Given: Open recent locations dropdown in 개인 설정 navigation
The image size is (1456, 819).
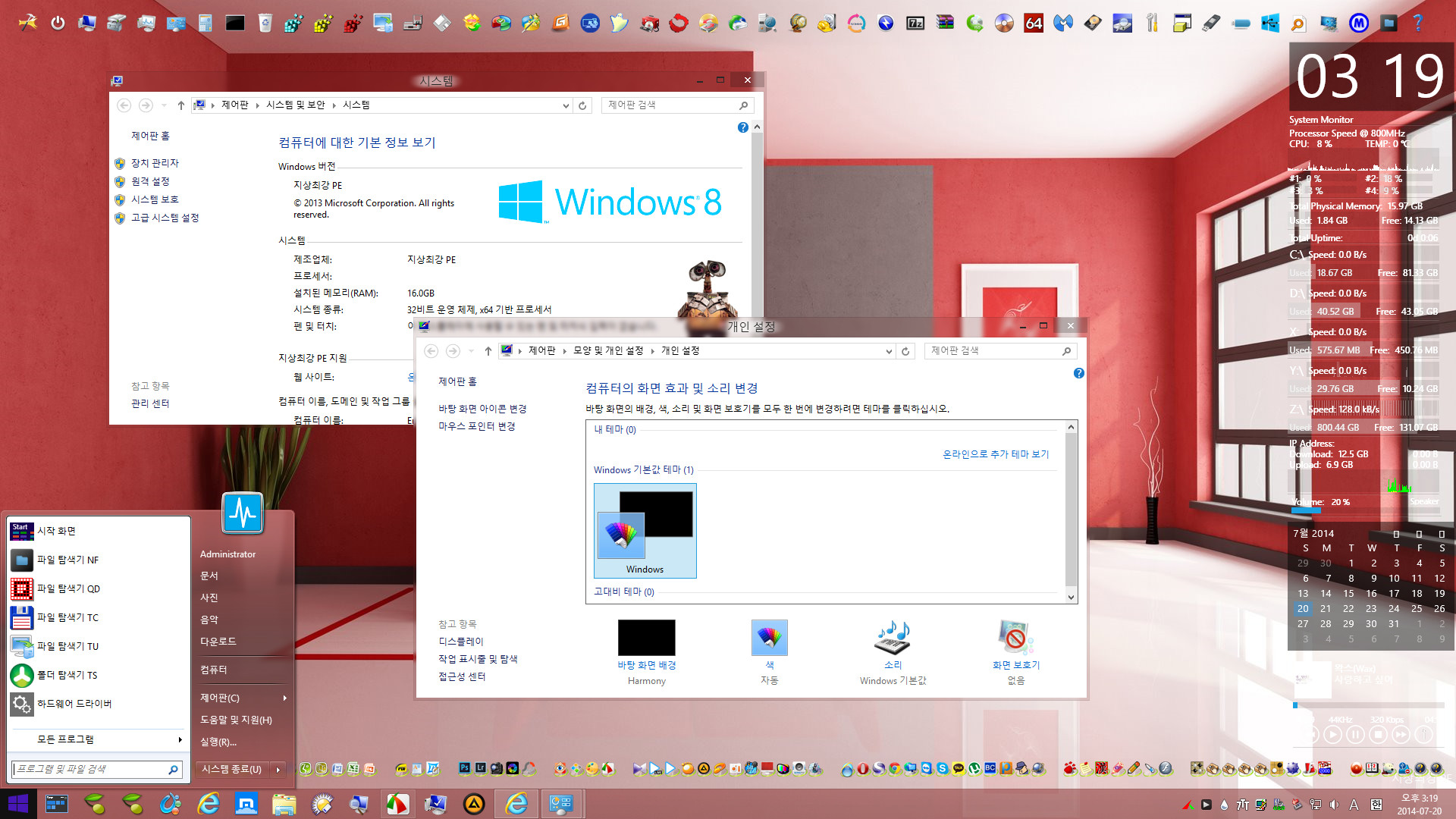Looking at the screenshot, I should (471, 351).
